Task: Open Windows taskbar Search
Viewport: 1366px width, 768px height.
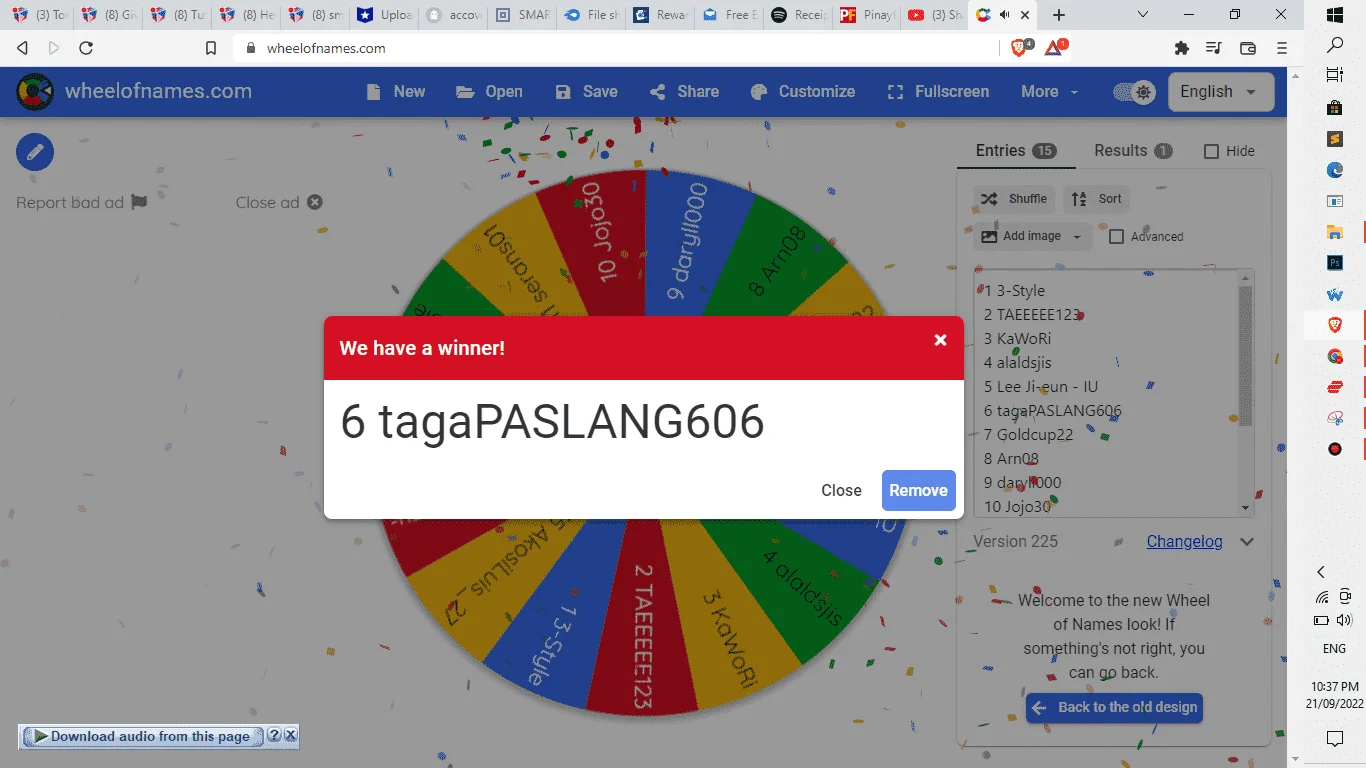Action: [1334, 46]
